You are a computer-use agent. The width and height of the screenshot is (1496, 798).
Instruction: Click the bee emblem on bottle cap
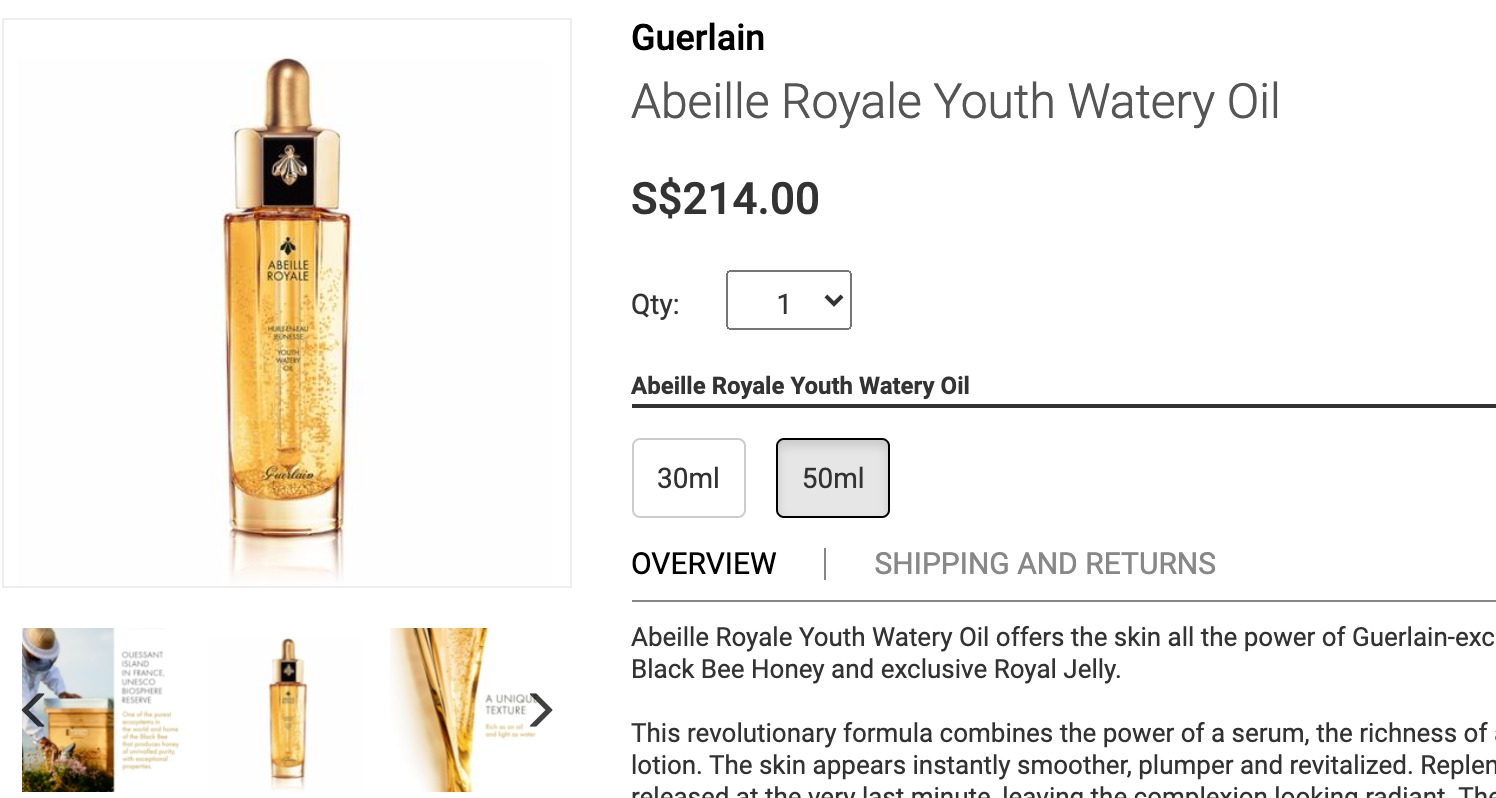(x=288, y=165)
